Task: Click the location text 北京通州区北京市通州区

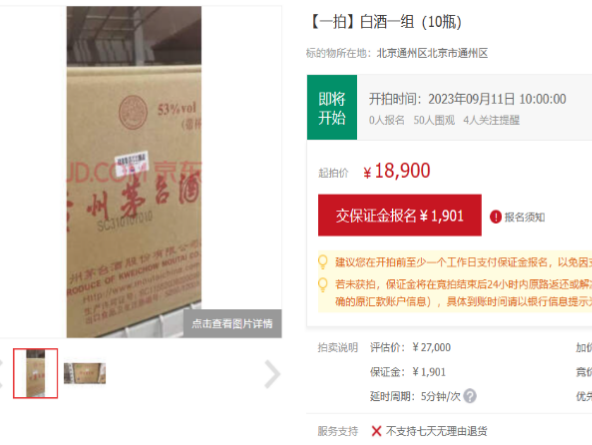Action: click(x=432, y=53)
